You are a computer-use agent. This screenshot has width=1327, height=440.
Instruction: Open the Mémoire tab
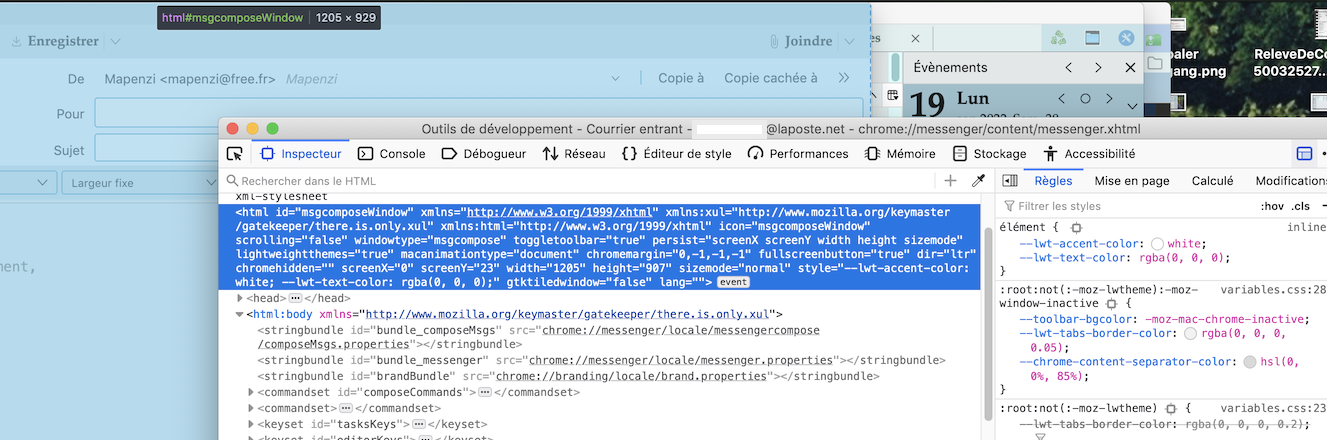tap(900, 154)
